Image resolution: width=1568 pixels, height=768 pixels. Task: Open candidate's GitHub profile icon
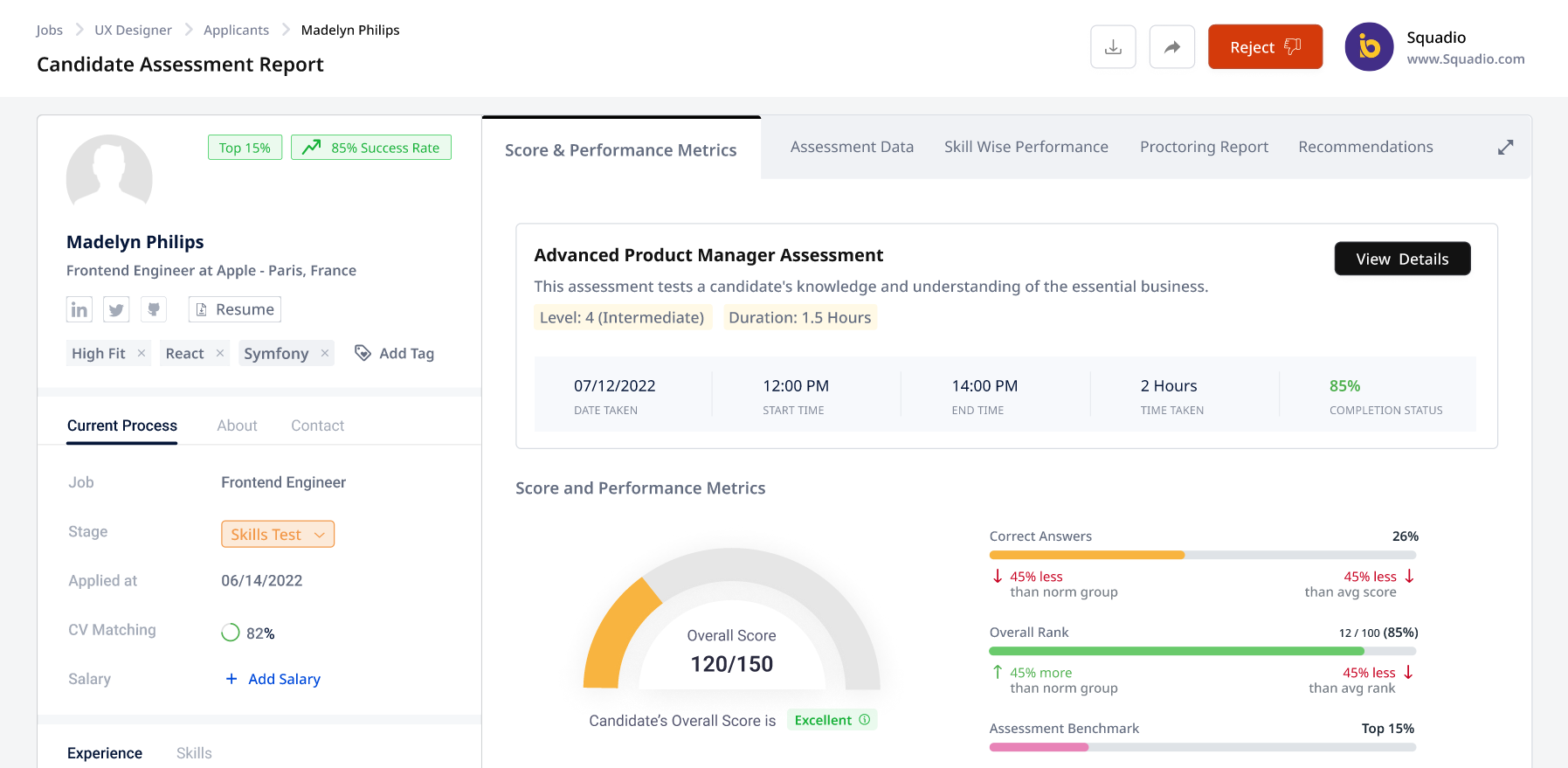(x=154, y=309)
